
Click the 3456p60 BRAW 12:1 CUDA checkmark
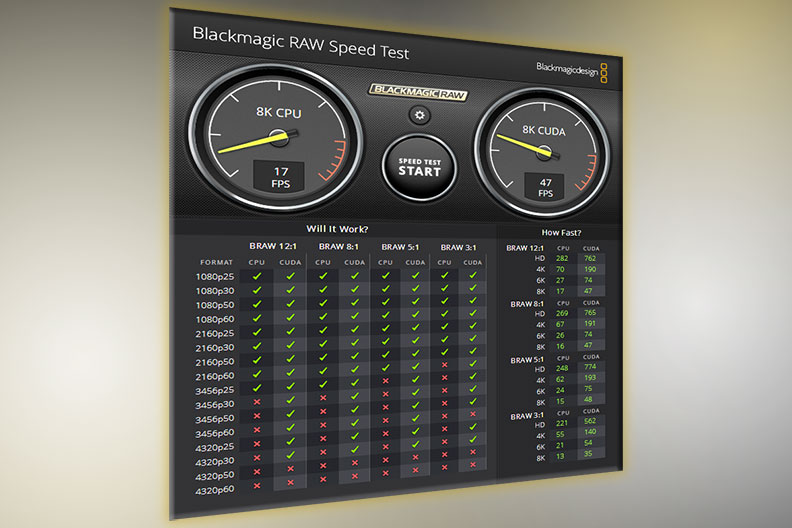click(x=290, y=428)
